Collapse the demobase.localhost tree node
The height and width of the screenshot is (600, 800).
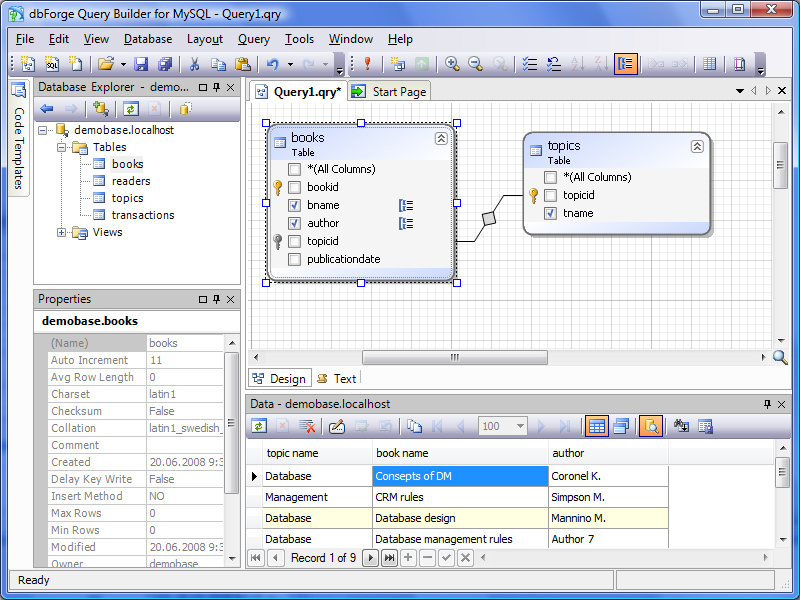43,131
